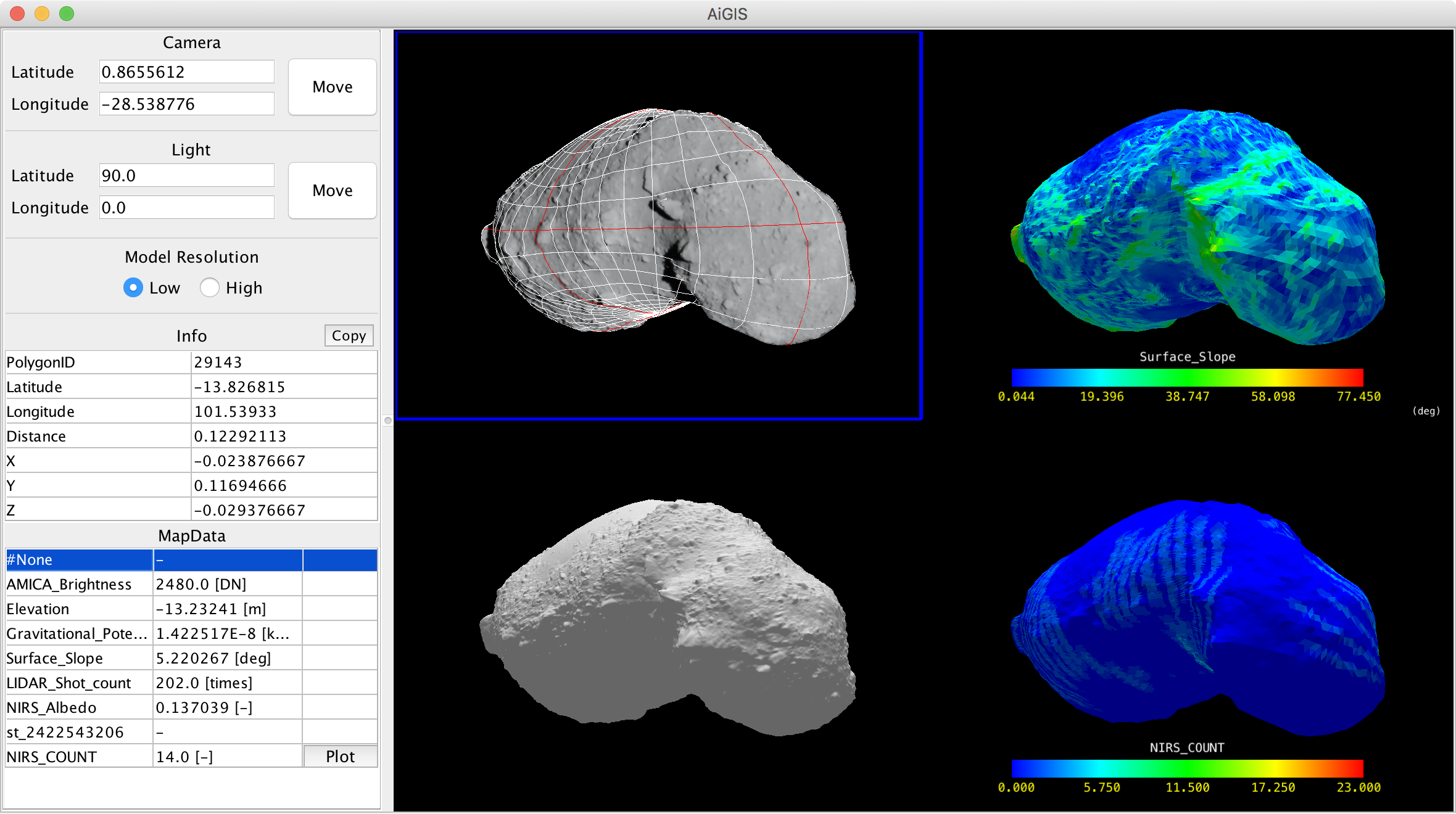Click the Move button for Light
The width and height of the screenshot is (1456, 814).
pyautogui.click(x=331, y=191)
